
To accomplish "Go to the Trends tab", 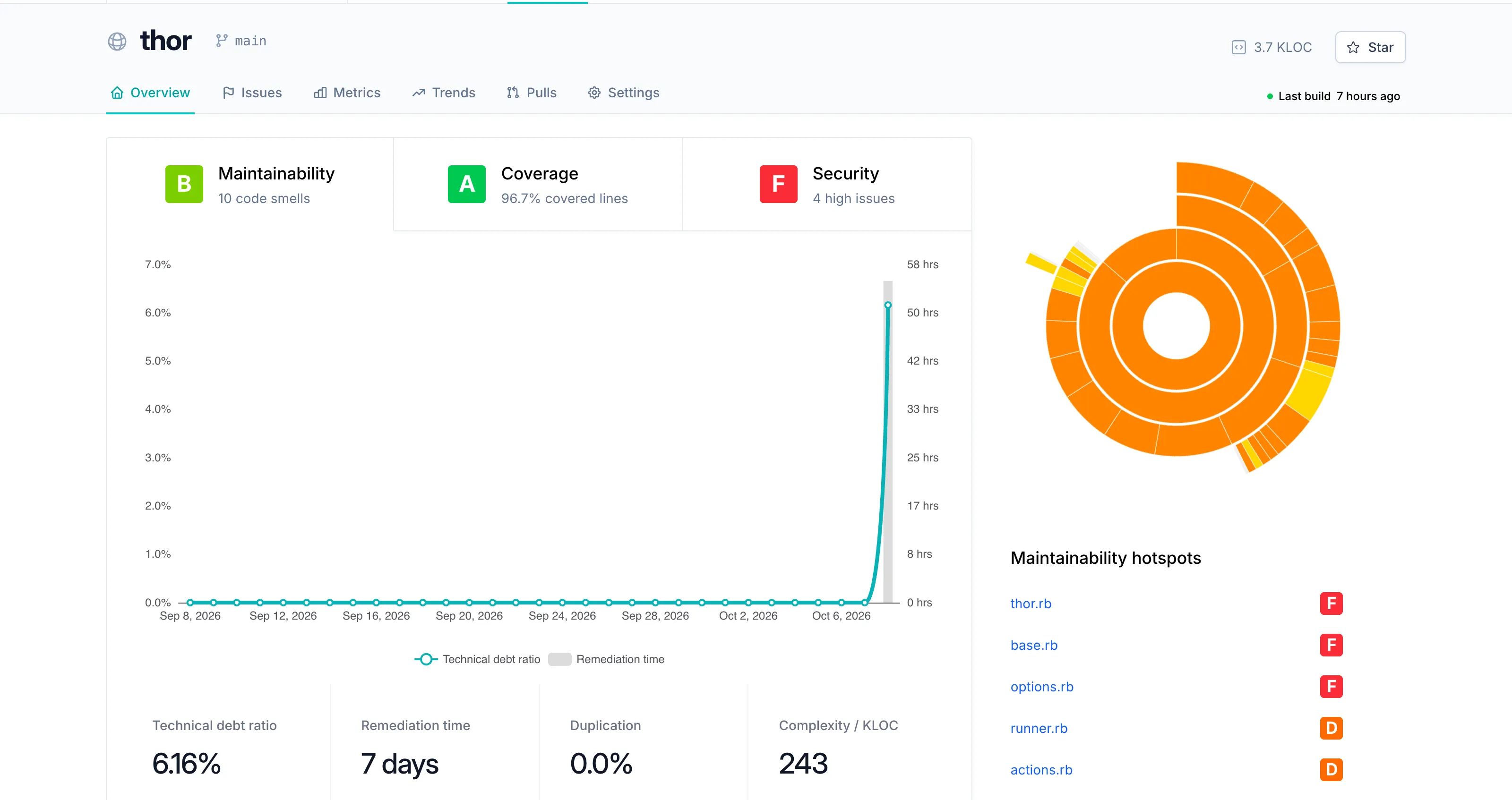I will 444,93.
